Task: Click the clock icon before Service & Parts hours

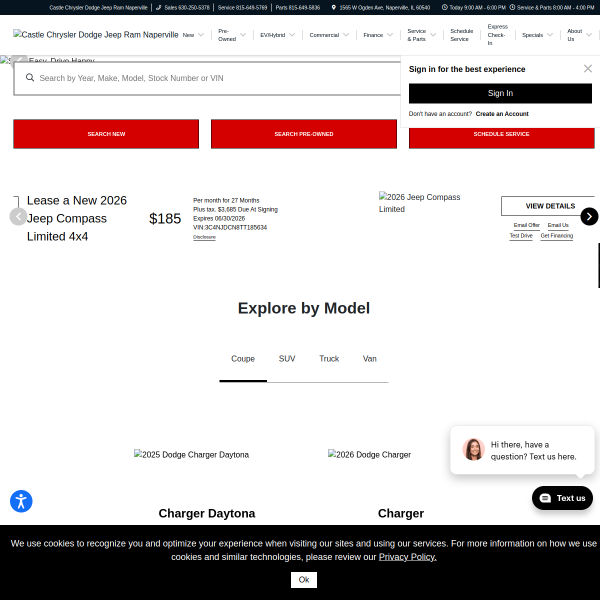Action: click(512, 7)
